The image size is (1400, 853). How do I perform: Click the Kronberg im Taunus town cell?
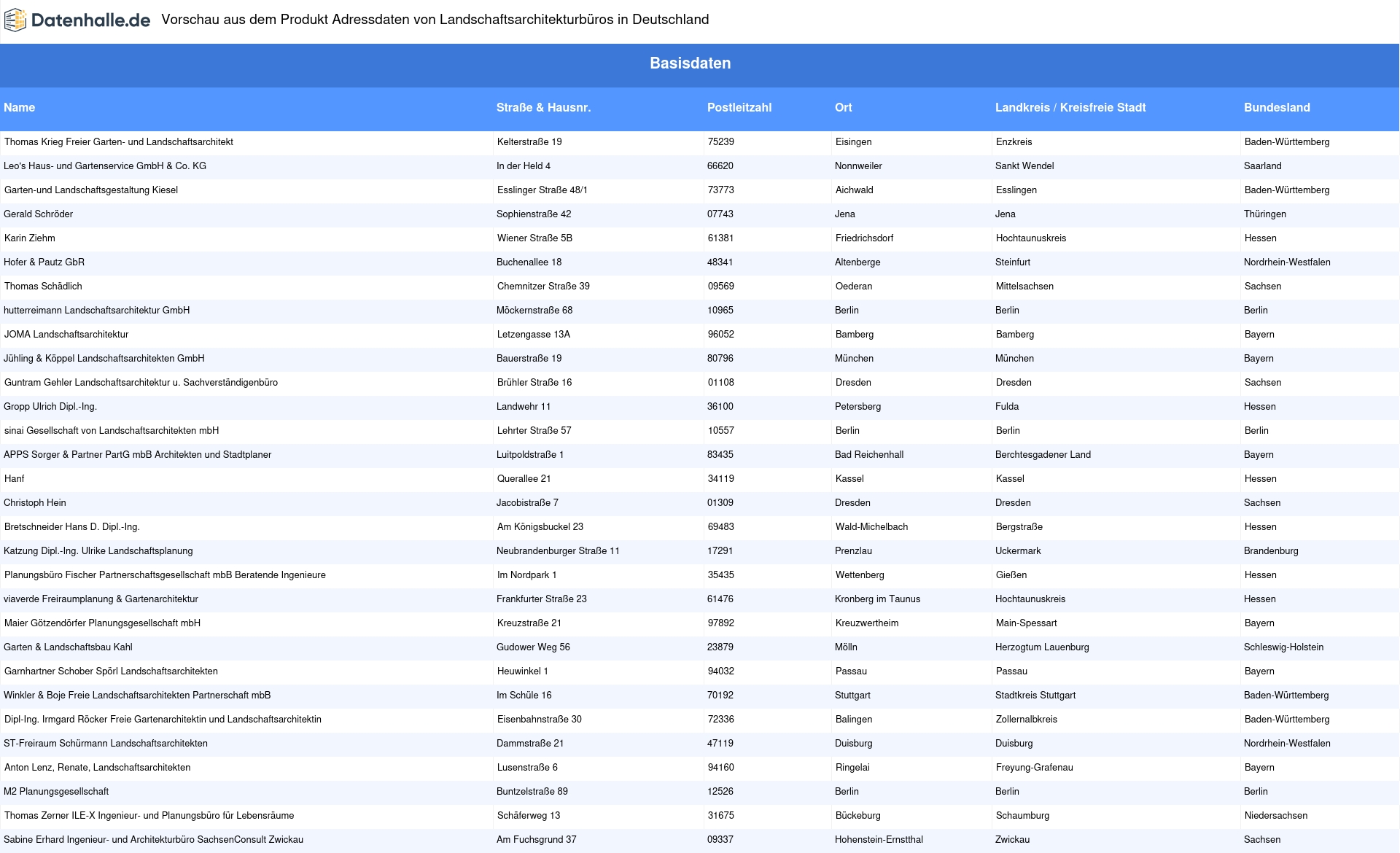coord(877,599)
